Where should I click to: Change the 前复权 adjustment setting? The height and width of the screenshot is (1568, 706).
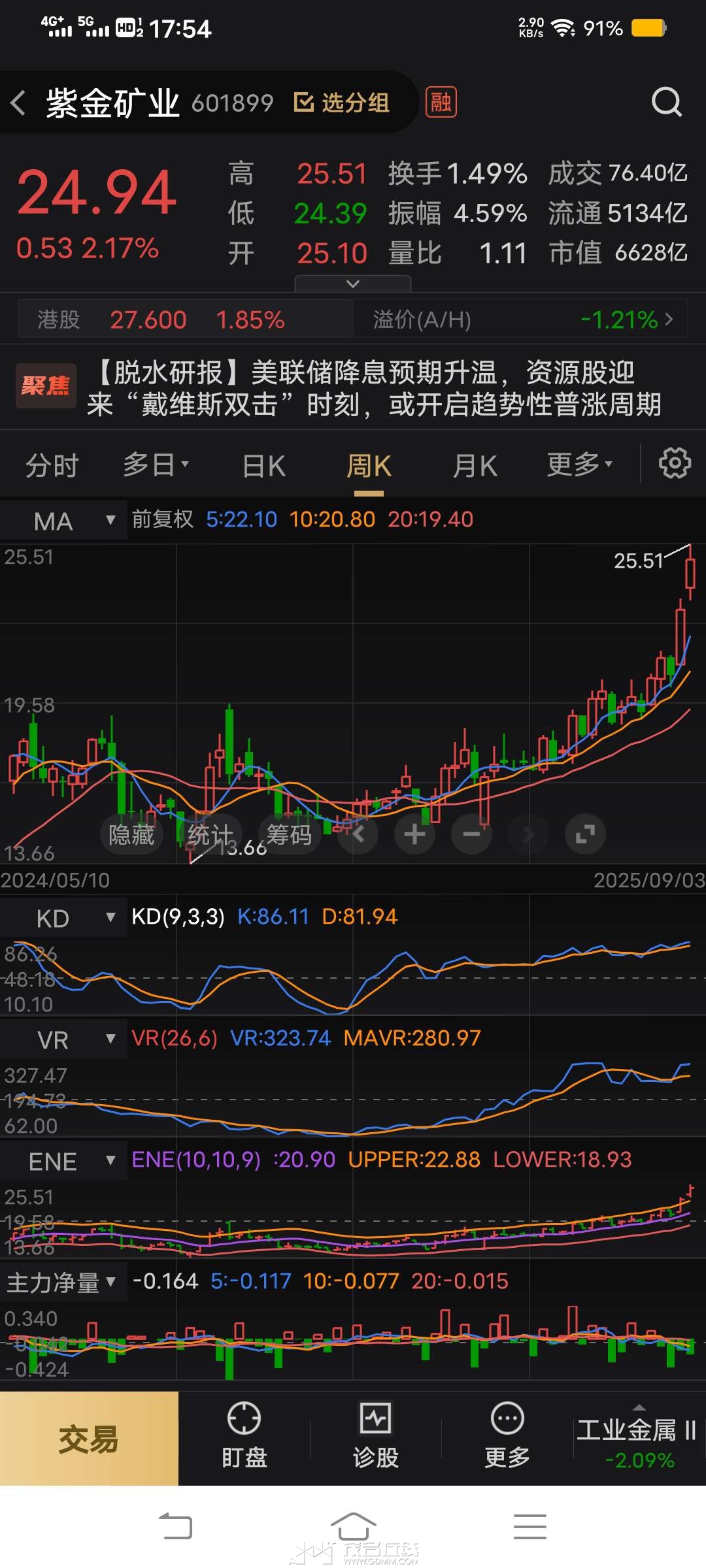pos(163,519)
